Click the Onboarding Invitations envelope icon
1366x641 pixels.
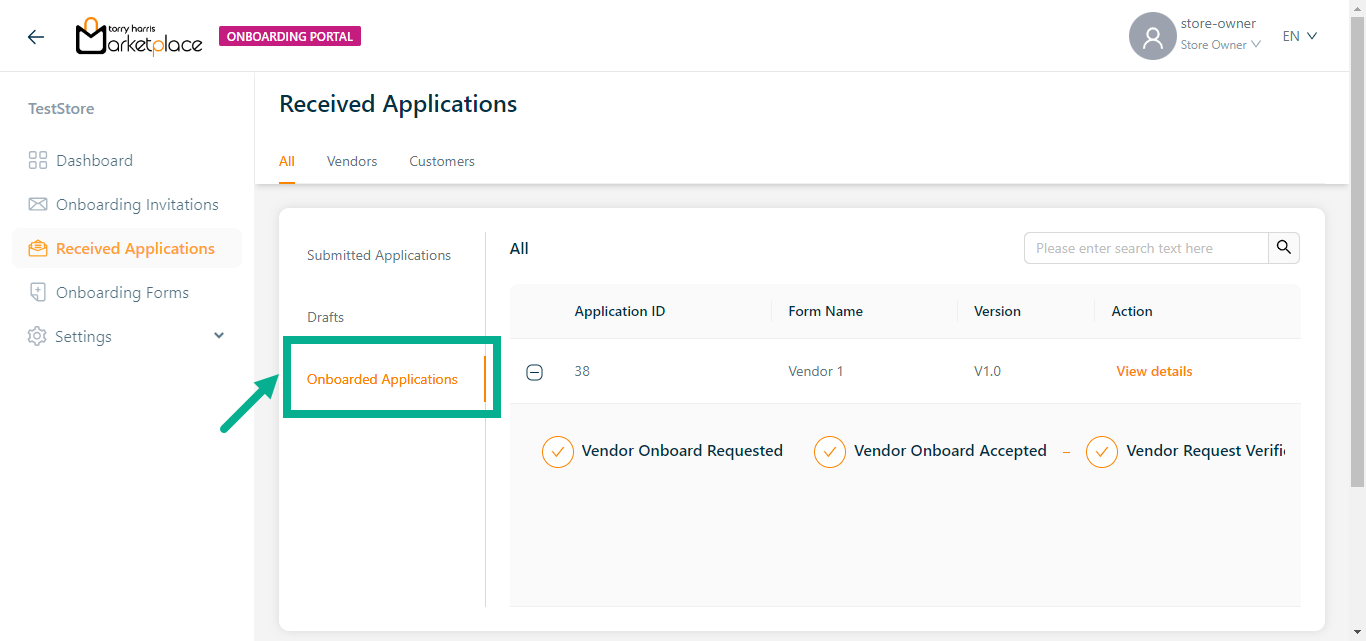click(38, 205)
